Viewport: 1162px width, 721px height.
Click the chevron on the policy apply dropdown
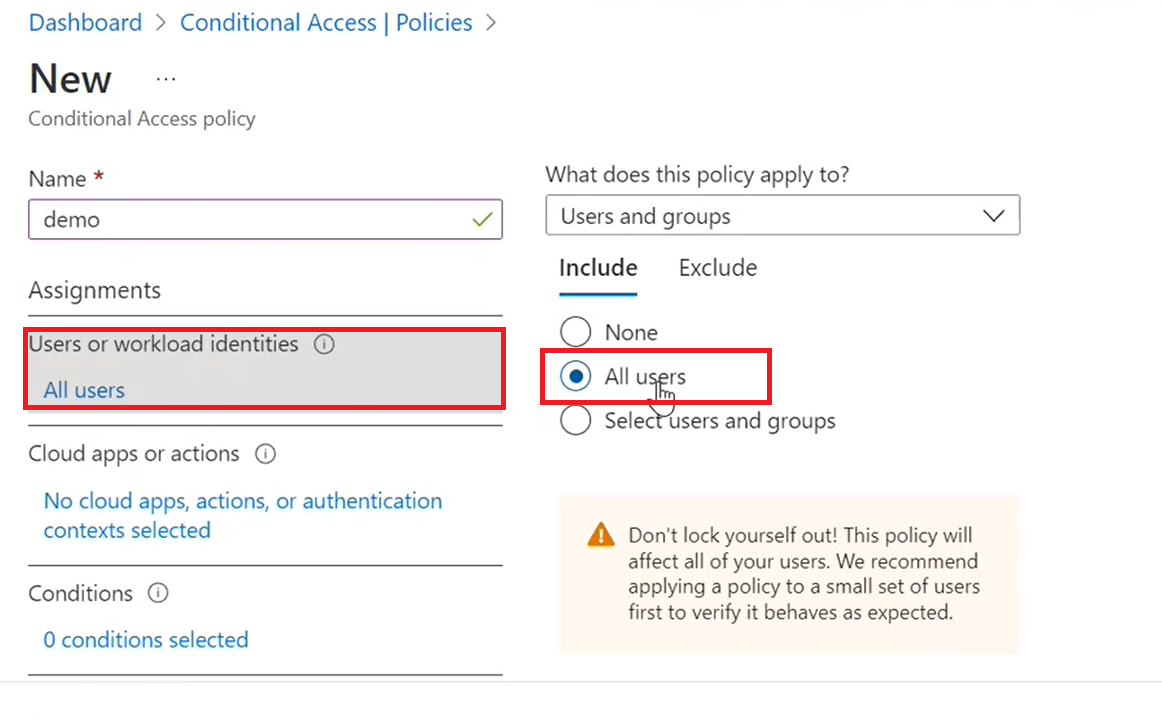(994, 215)
